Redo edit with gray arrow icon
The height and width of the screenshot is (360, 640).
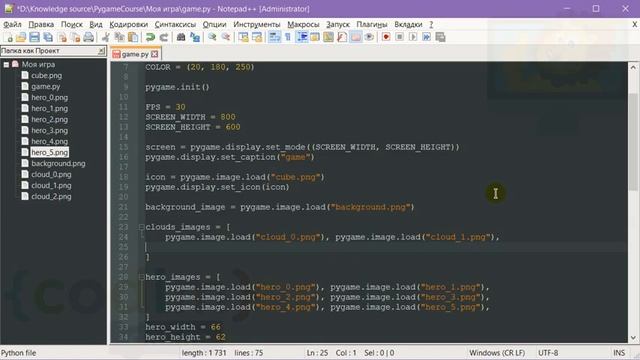click(x=164, y=38)
